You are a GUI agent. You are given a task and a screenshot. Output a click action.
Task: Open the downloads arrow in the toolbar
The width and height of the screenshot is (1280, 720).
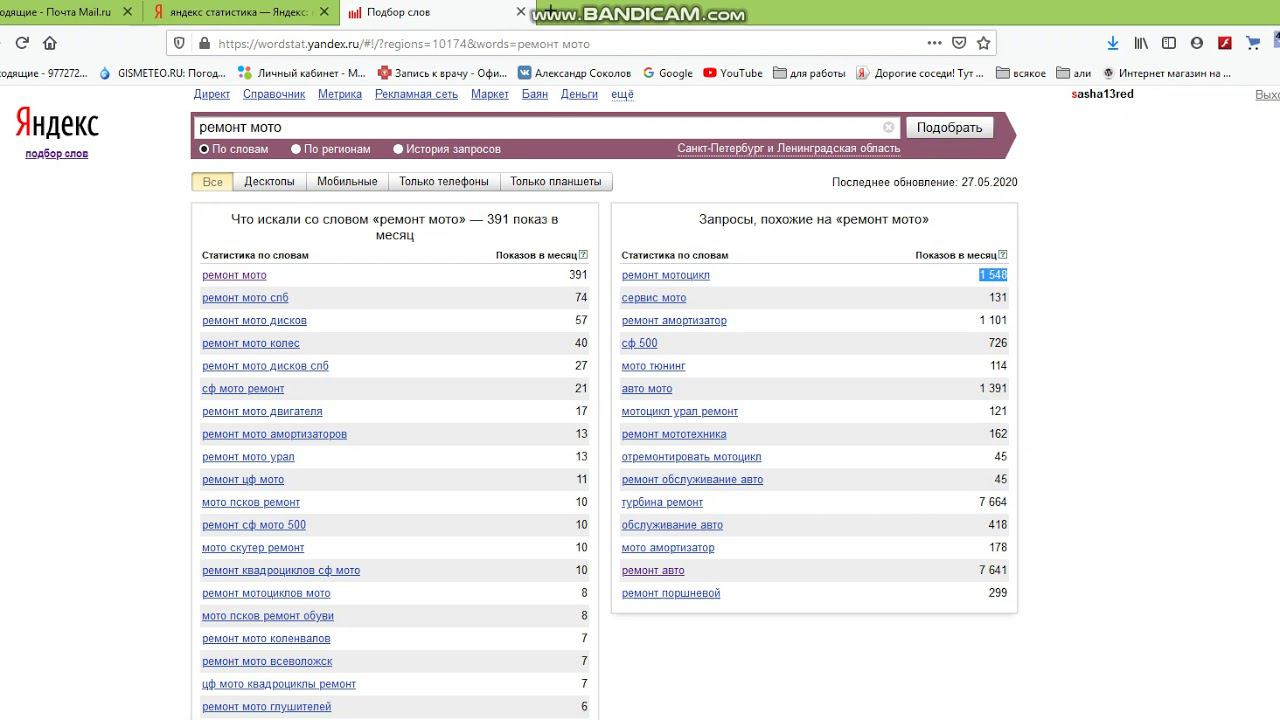point(1113,43)
